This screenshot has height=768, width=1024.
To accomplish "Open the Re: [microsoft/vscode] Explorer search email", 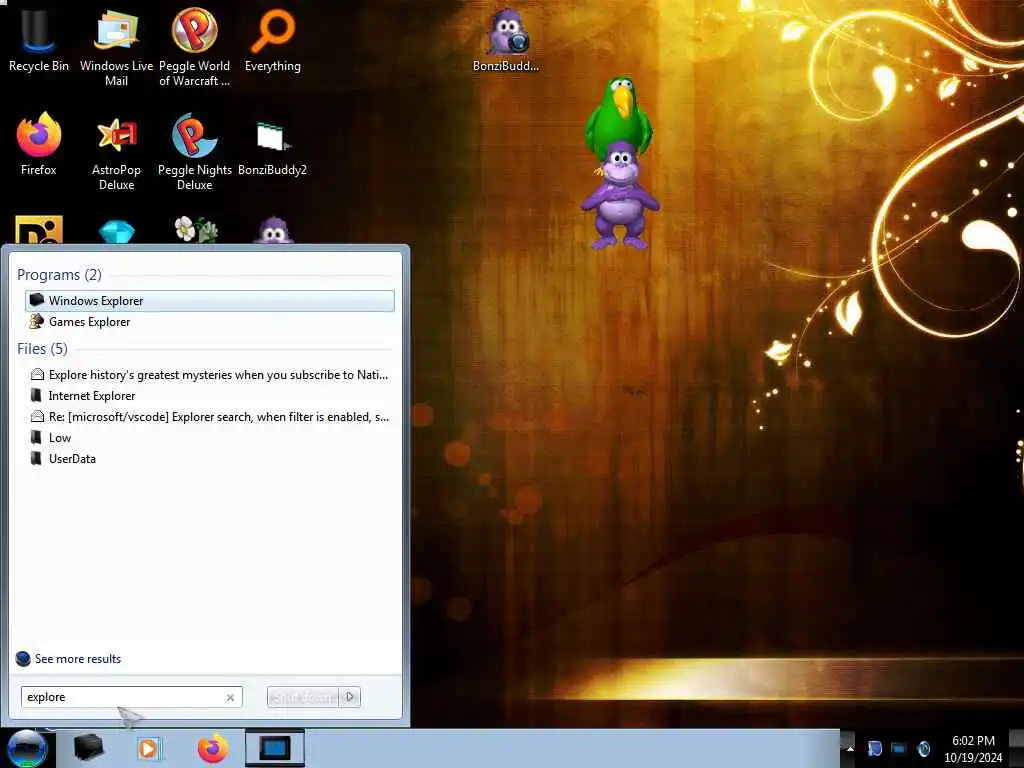I will tap(210, 417).
